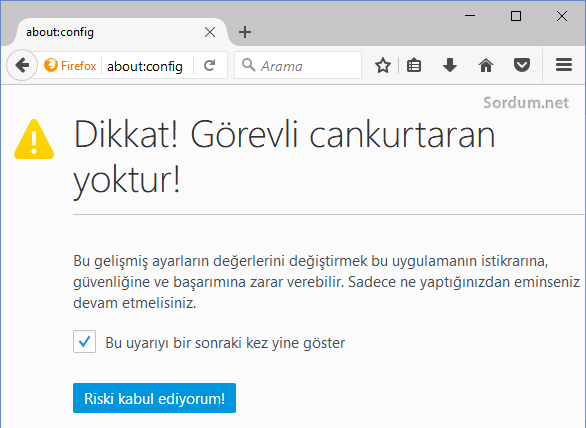This screenshot has height=428, width=586.
Task: Open the downloads arrow icon
Action: [450, 65]
